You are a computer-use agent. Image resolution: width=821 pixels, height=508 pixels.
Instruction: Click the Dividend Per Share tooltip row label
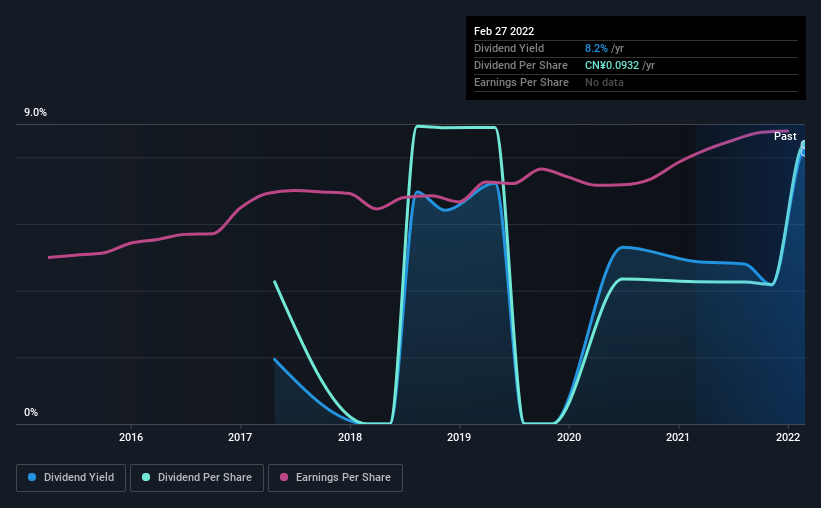[x=520, y=65]
